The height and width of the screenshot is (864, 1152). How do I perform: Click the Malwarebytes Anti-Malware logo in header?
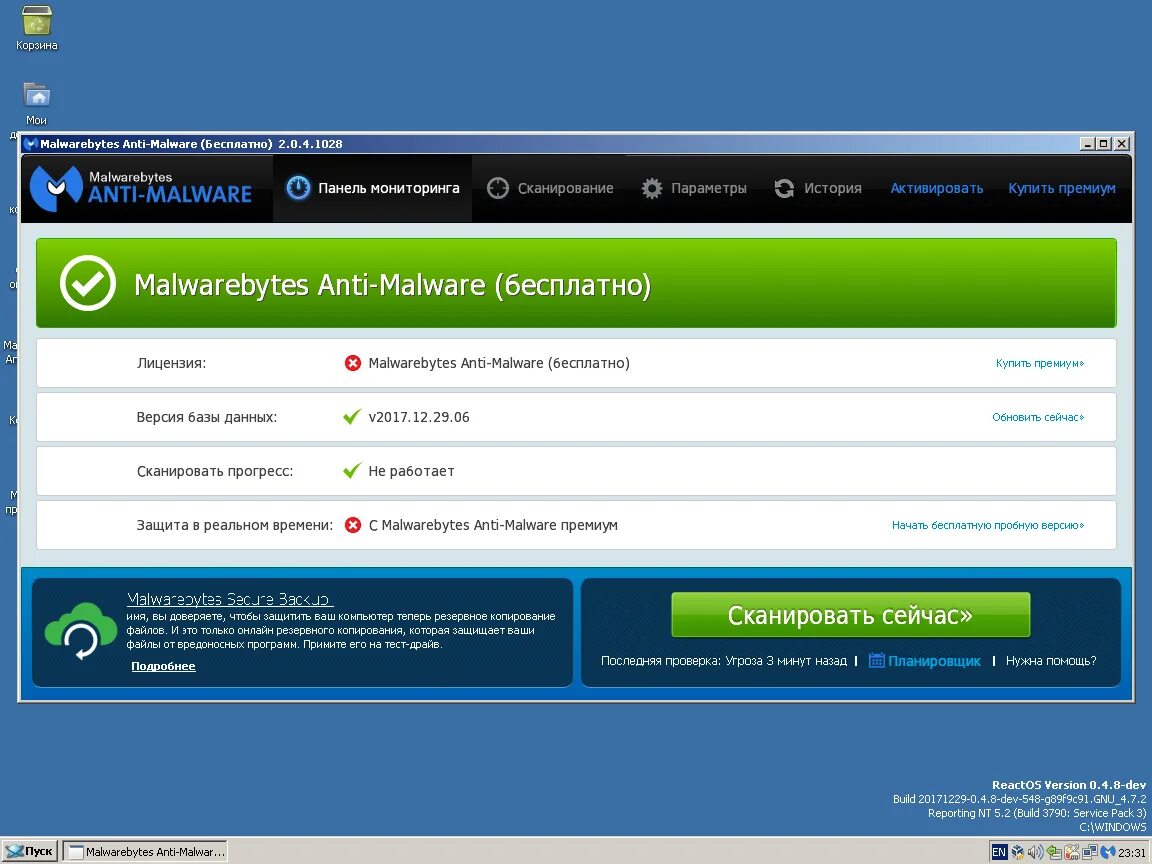pyautogui.click(x=141, y=187)
